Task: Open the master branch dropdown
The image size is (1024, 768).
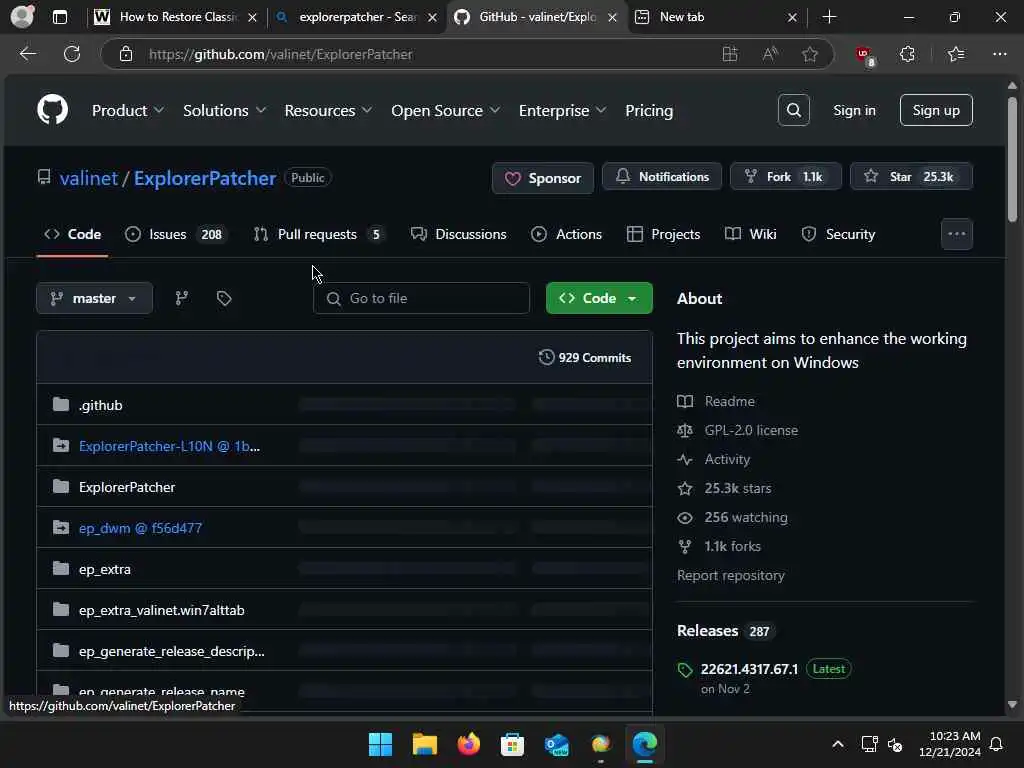Action: point(95,298)
